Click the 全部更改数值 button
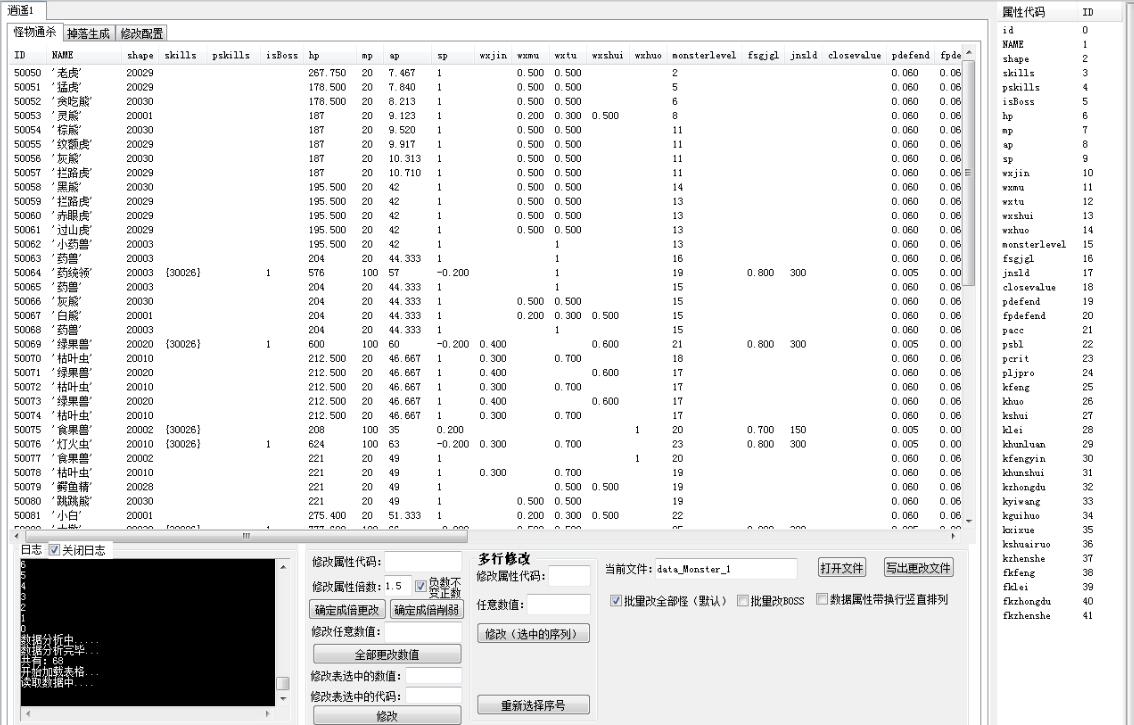Image resolution: width=1134 pixels, height=725 pixels. coord(387,654)
